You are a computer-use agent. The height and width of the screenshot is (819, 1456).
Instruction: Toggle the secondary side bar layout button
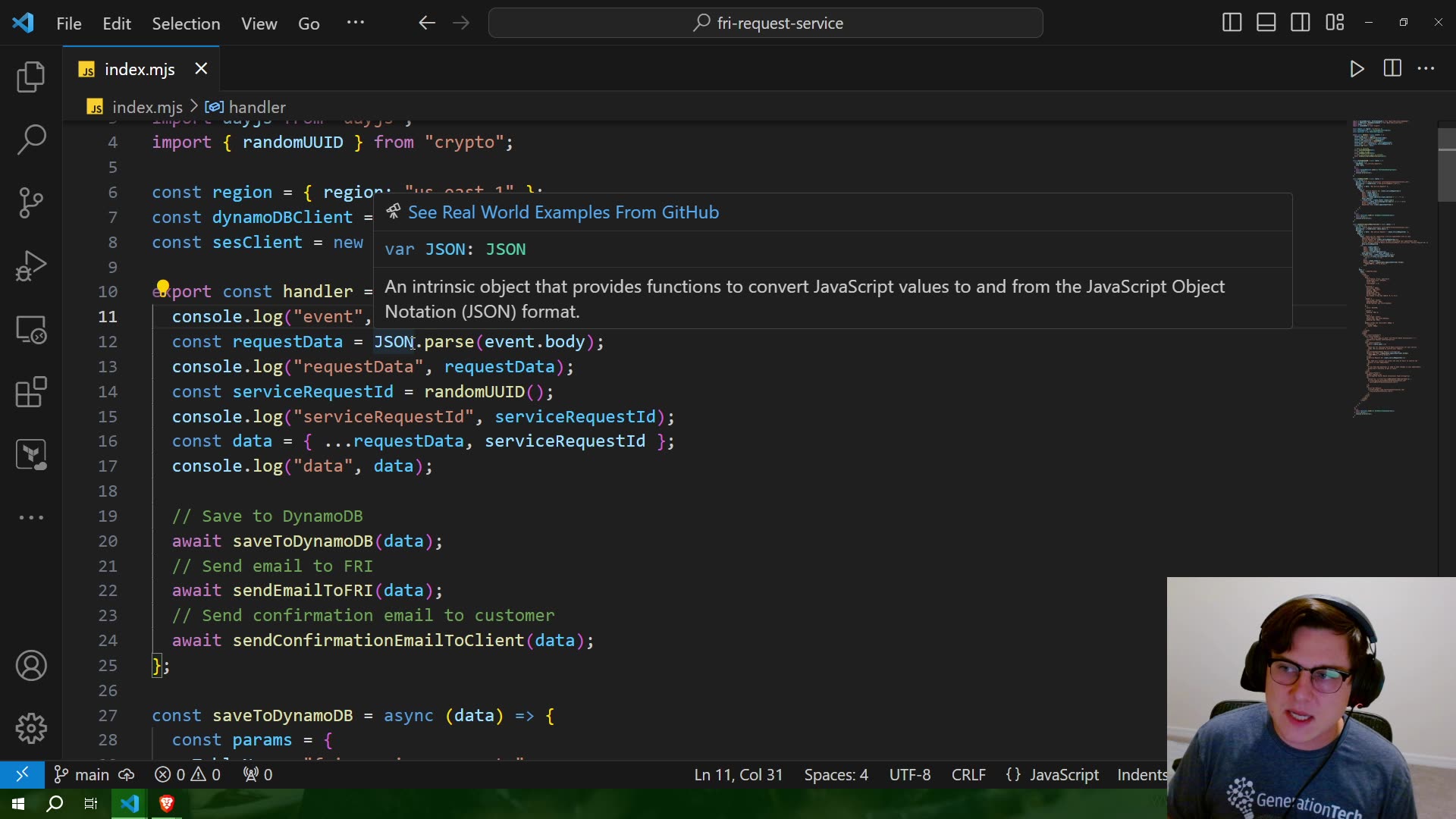[x=1300, y=23]
